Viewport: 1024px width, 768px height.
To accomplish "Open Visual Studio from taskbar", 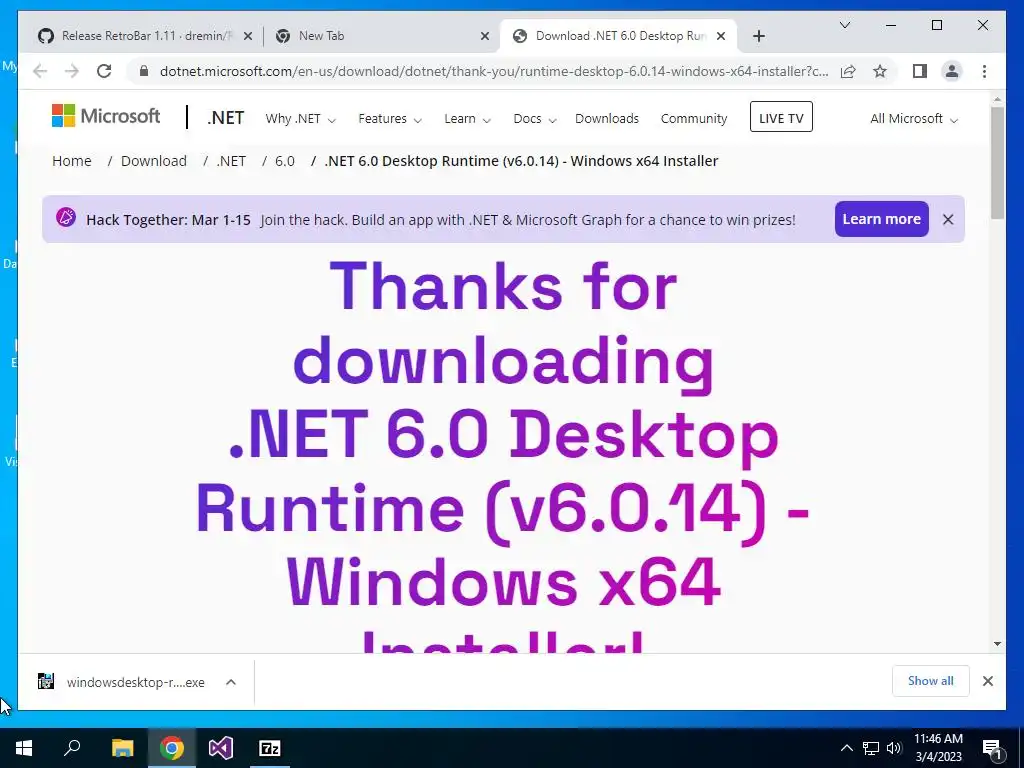I will 221,748.
